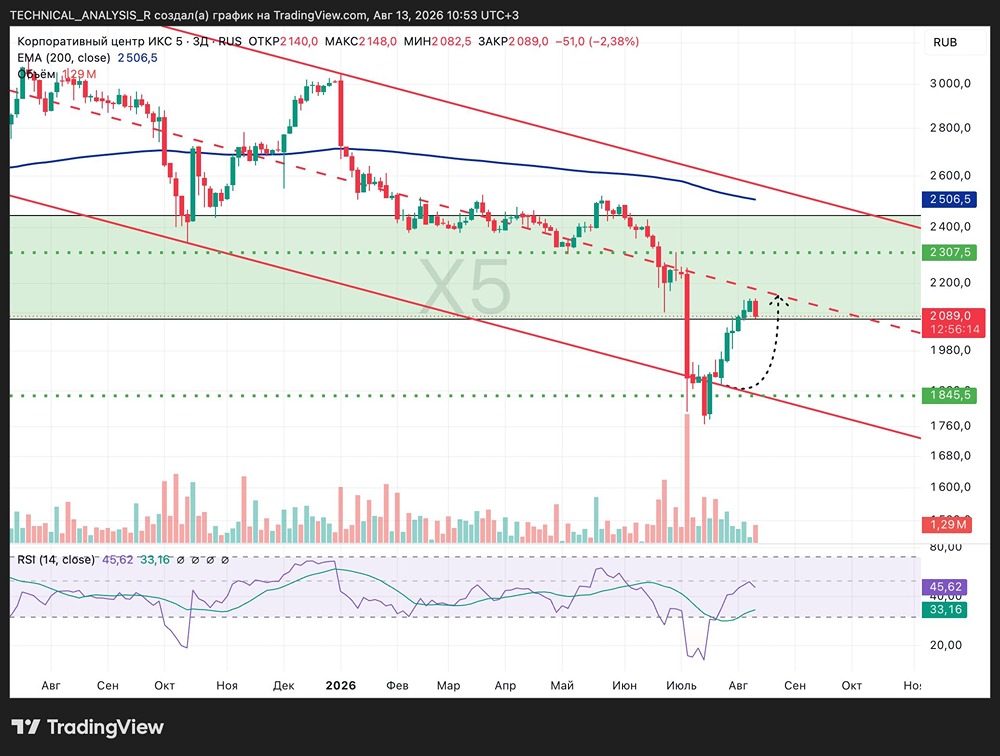This screenshot has width=1000, height=756.
Task: Click the МАКС 2148,0 high value
Action: [x=360, y=41]
